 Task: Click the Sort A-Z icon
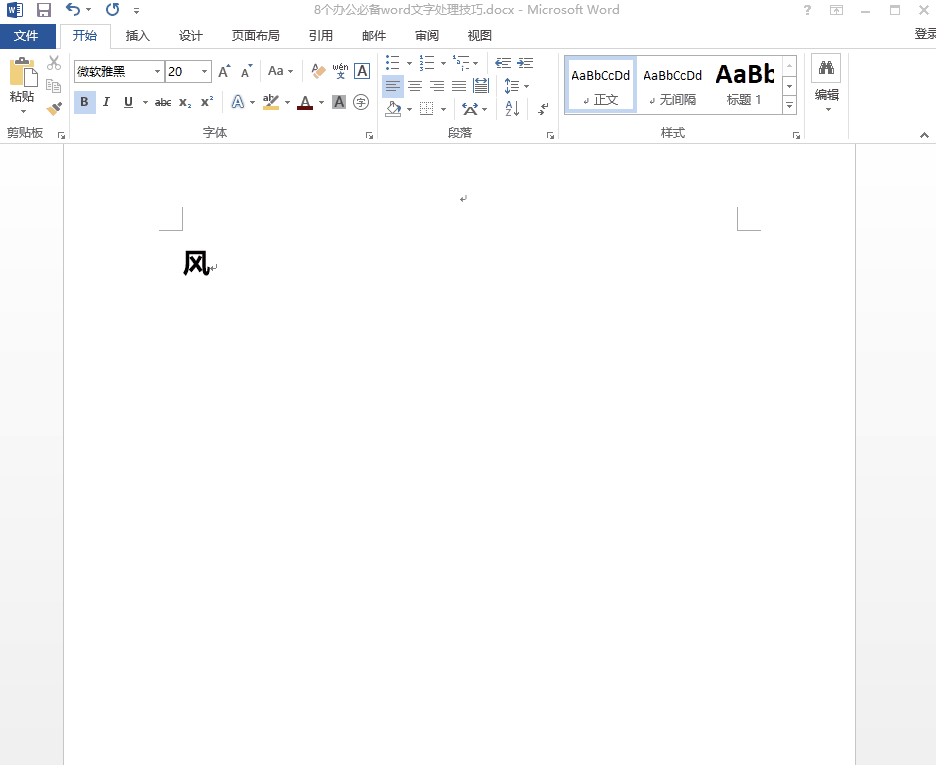[511, 109]
